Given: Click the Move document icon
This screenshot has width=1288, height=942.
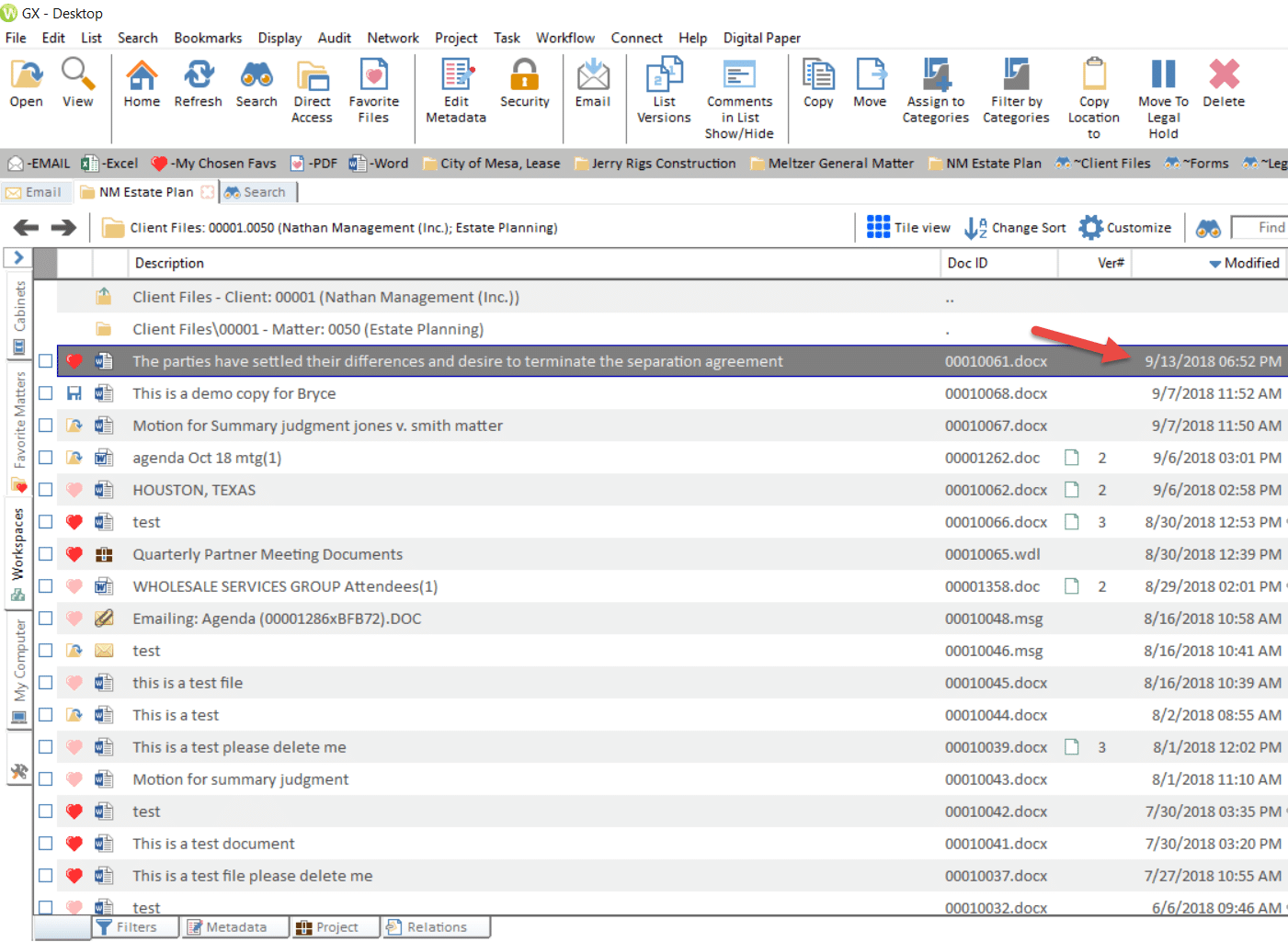Looking at the screenshot, I should point(870,83).
